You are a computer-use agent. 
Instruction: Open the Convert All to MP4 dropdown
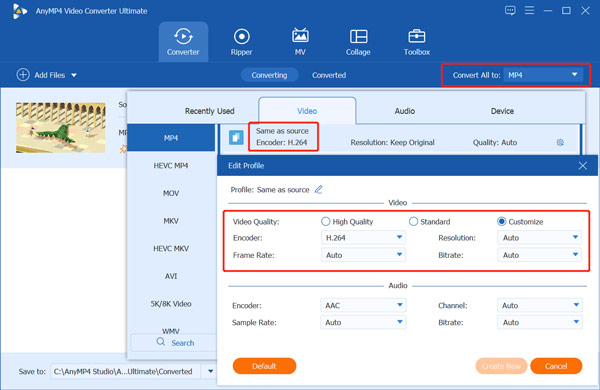pos(543,75)
